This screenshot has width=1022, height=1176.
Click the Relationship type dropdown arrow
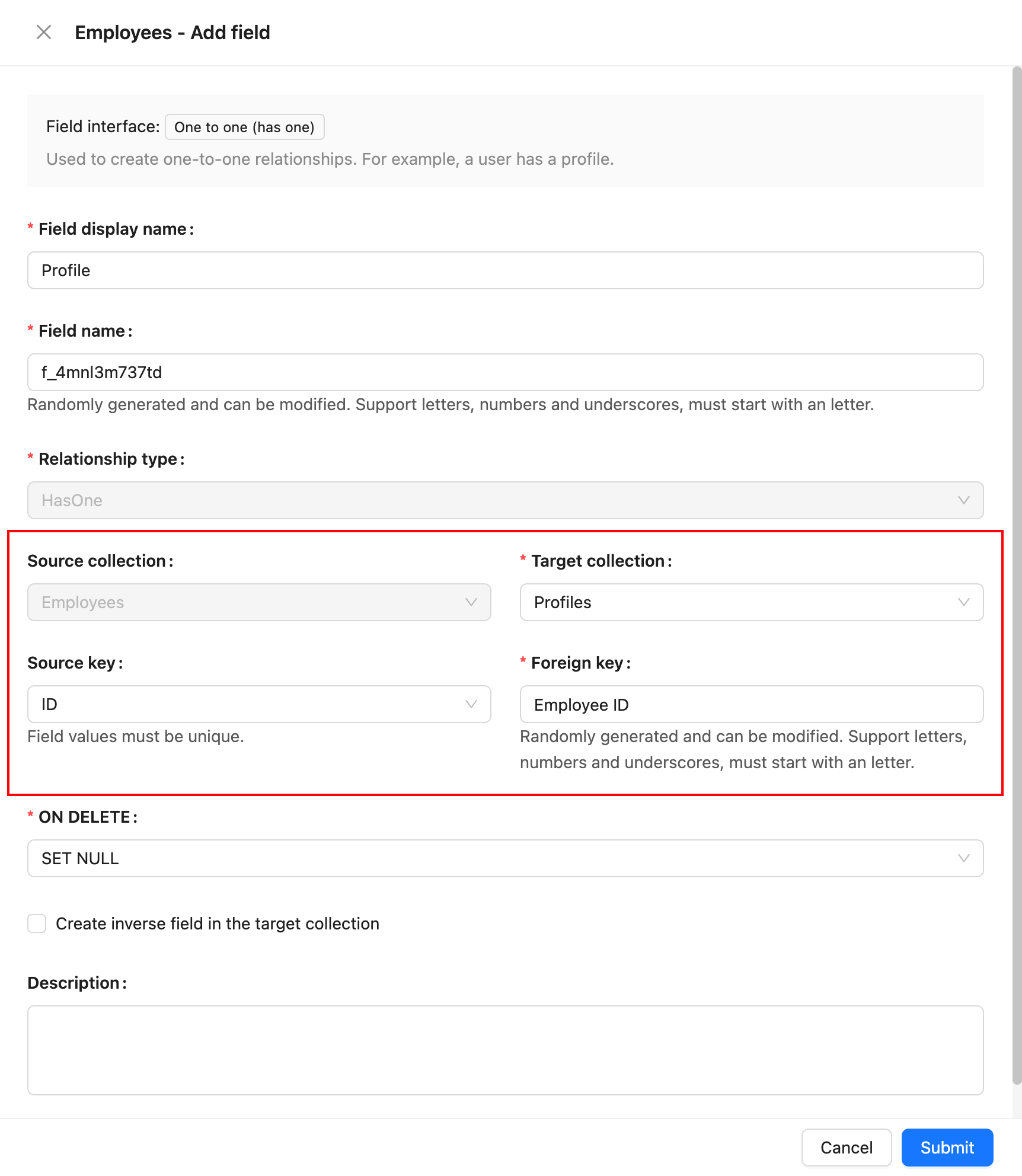pos(963,500)
